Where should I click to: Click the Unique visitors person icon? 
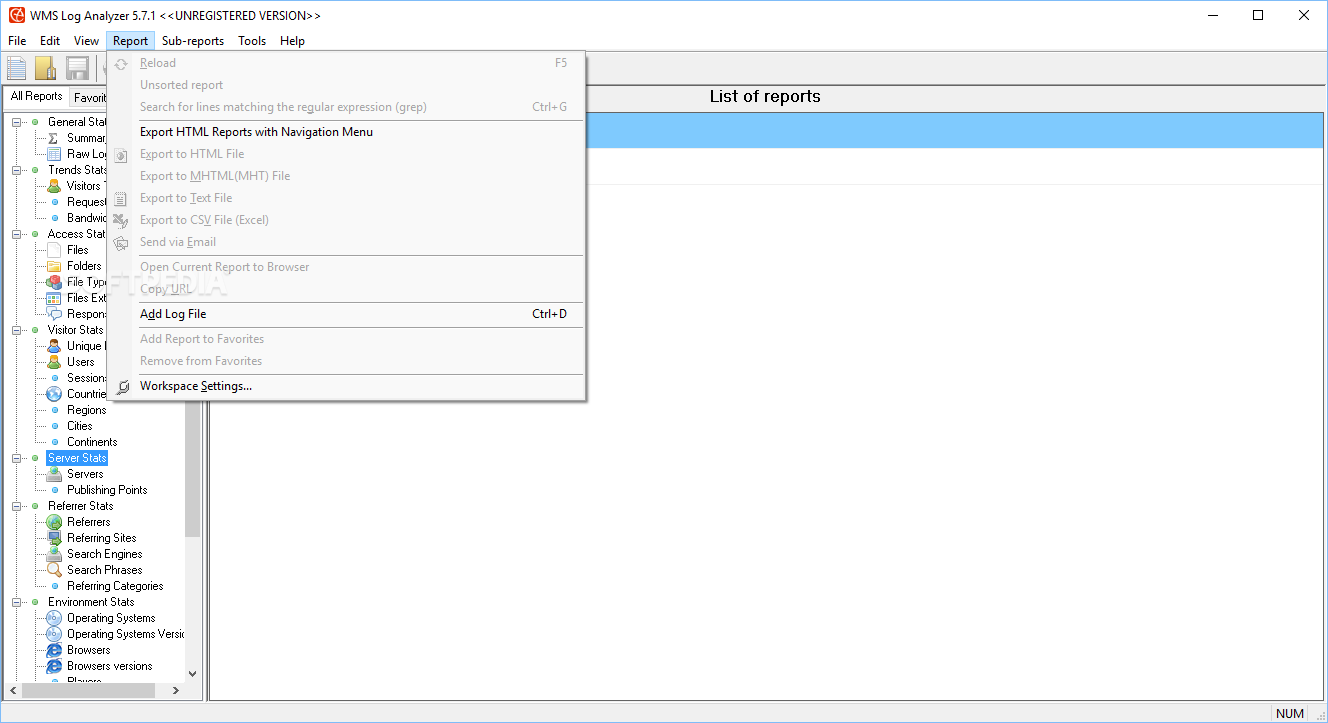click(x=54, y=346)
